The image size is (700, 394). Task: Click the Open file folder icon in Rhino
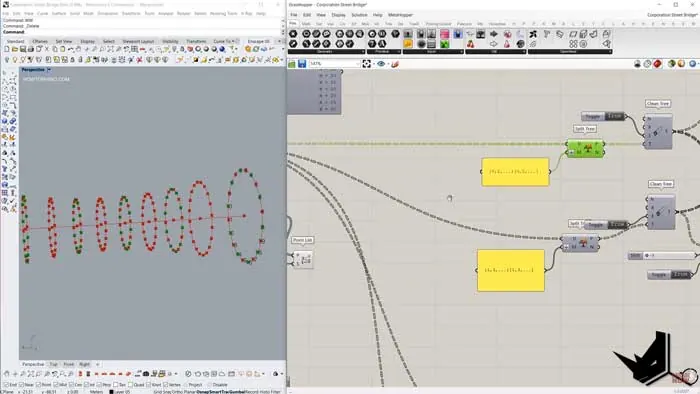pyautogui.click(x=14, y=49)
